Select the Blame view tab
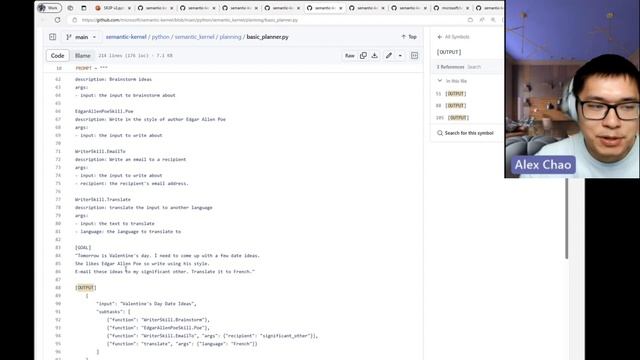This screenshot has height=360, width=640. tap(82, 56)
